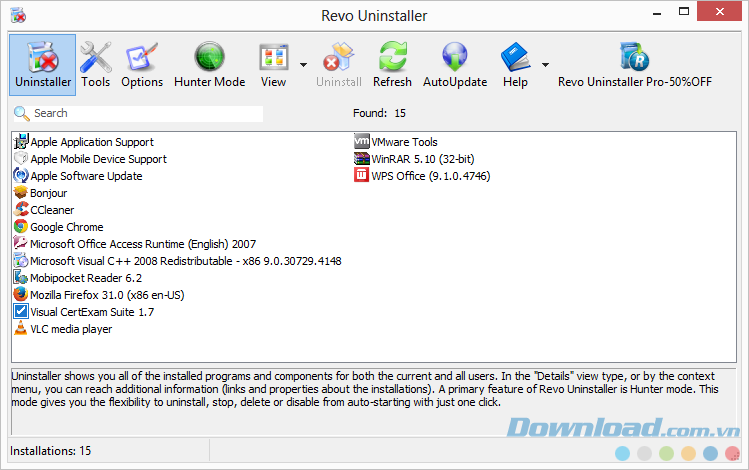Click the 'Apple Software Update' entry text
This screenshot has width=749, height=470.
86,176
